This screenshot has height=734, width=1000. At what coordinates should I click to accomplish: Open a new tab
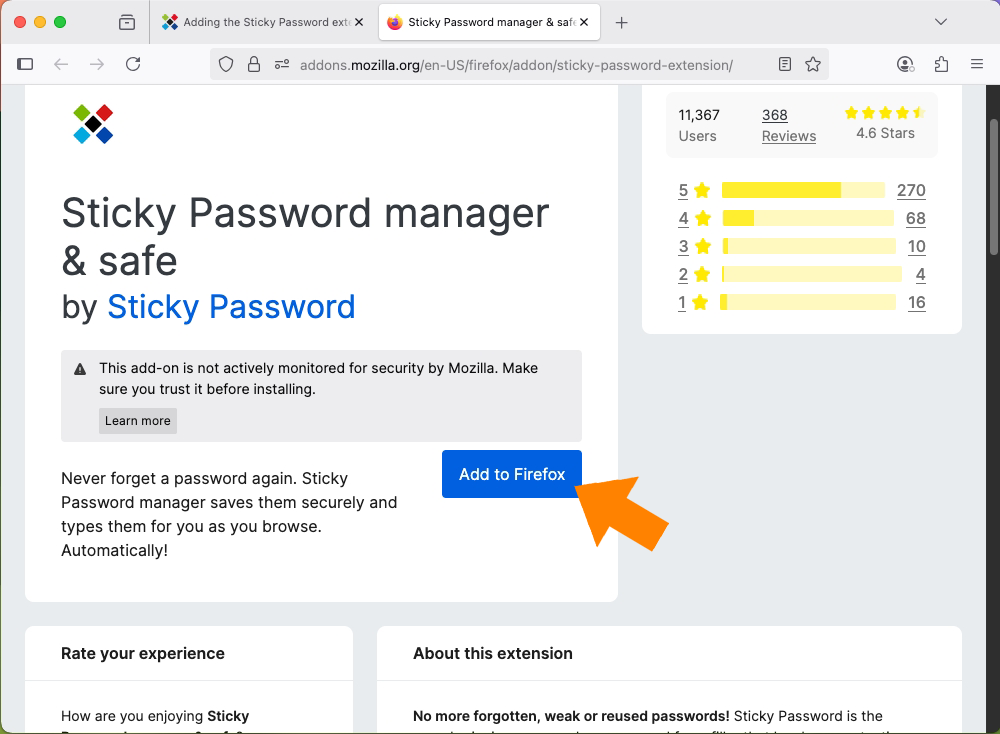tap(621, 23)
